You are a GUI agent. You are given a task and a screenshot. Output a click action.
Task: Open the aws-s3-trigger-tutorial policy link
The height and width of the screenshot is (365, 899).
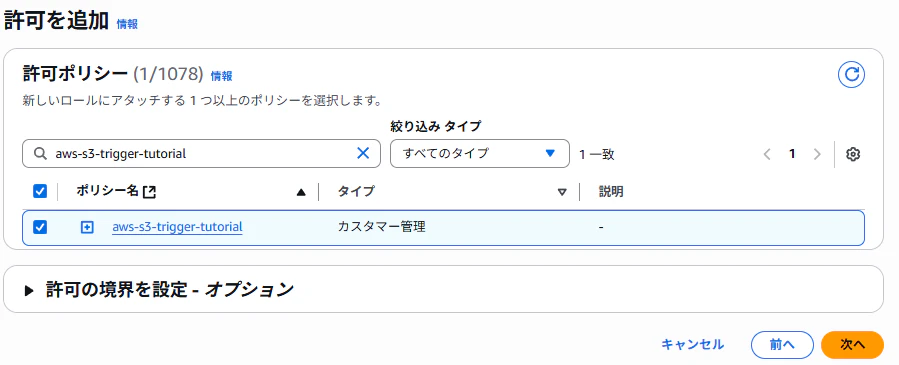click(x=177, y=227)
